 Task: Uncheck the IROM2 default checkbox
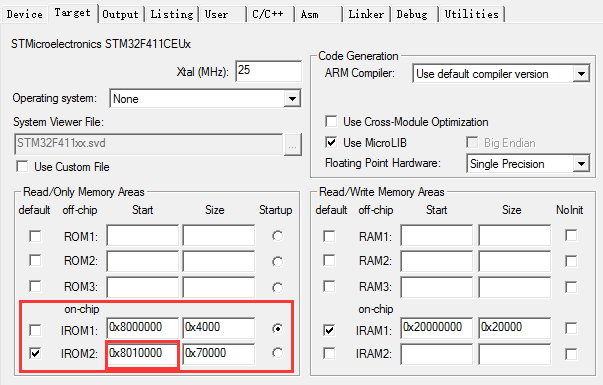click(35, 353)
